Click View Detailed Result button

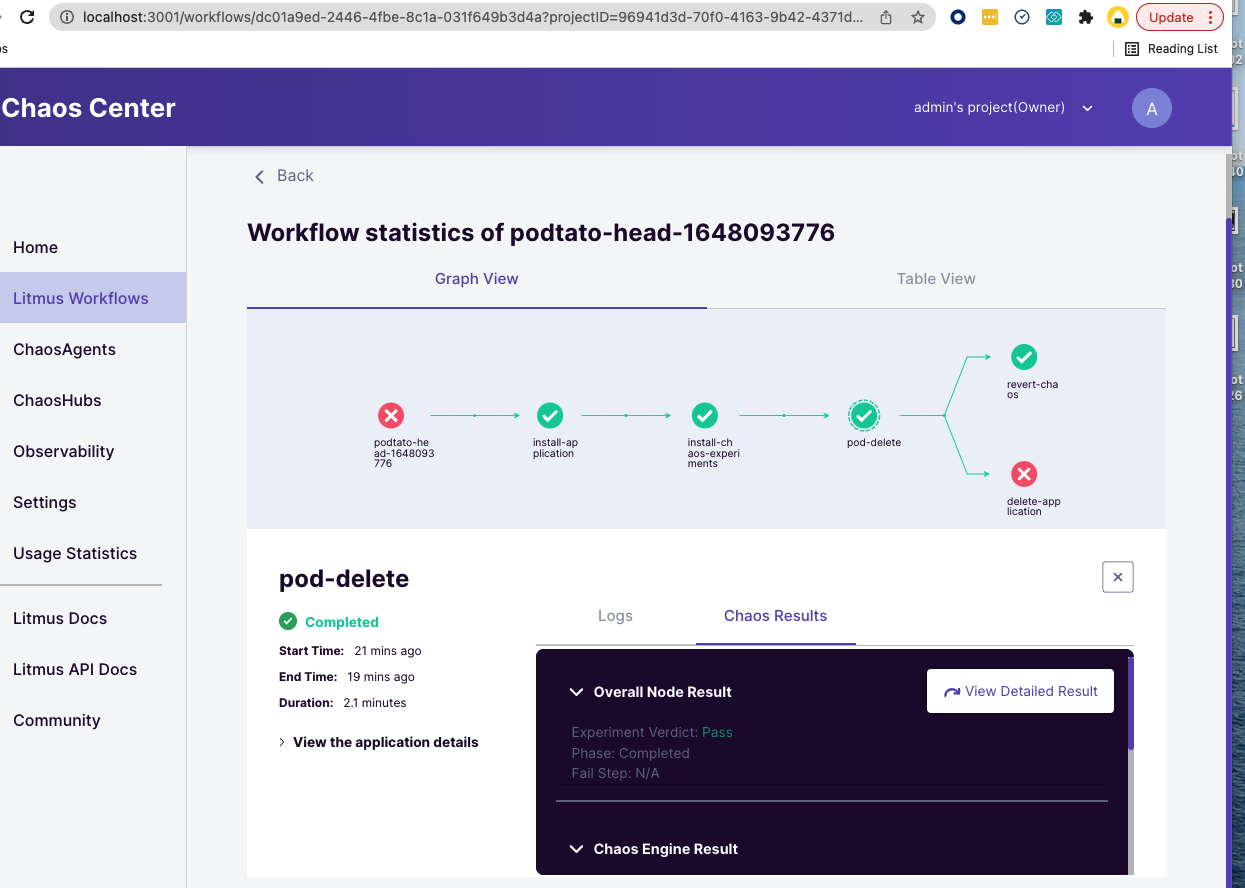pyautogui.click(x=1020, y=691)
